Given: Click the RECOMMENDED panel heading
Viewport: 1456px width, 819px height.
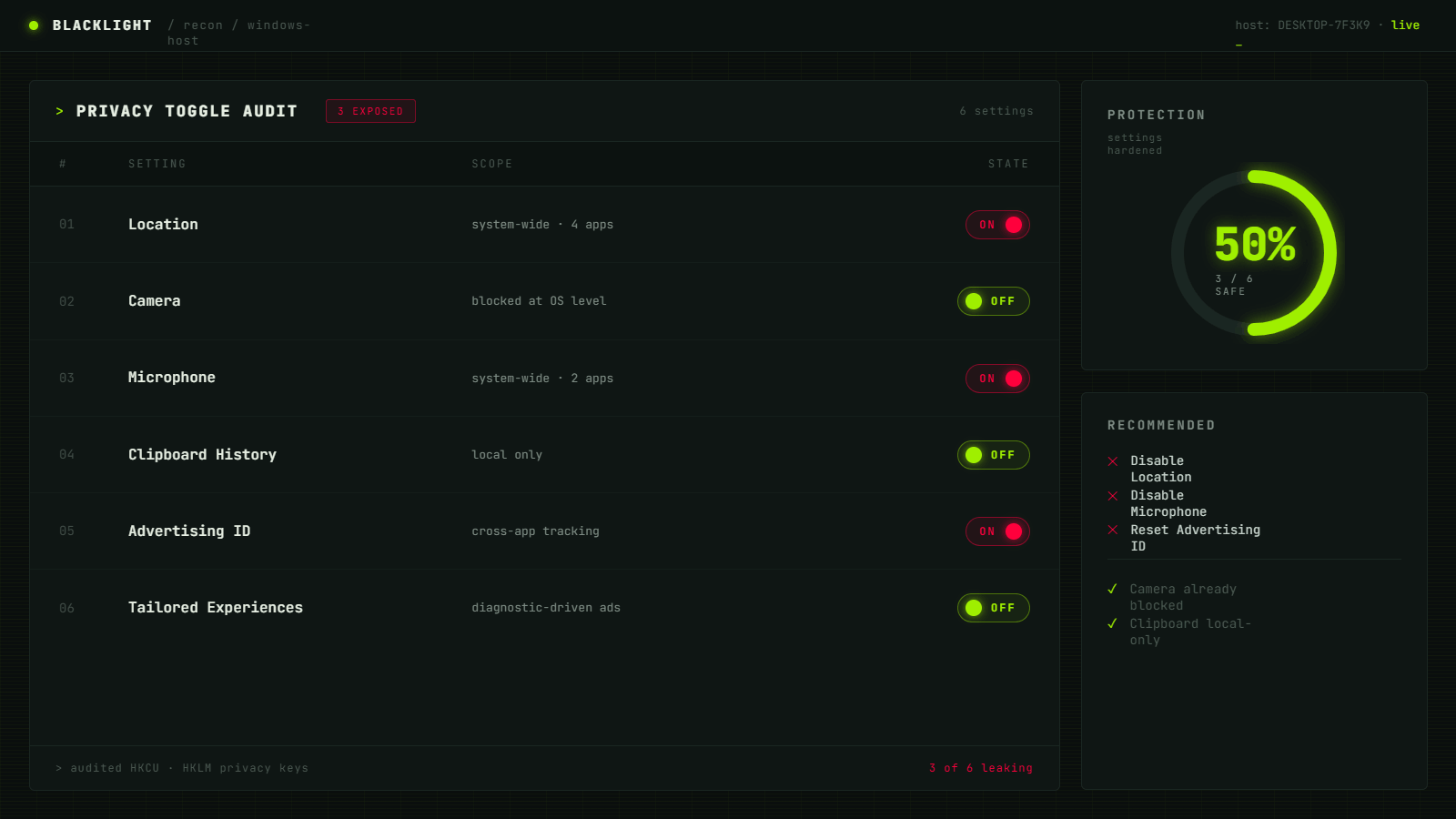Looking at the screenshot, I should 1161,425.
